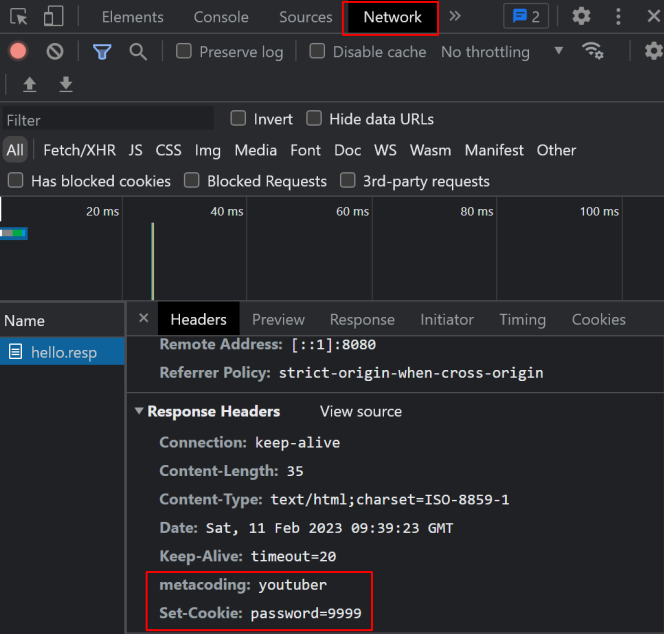
Task: Open the Cookies tab
Action: (598, 319)
